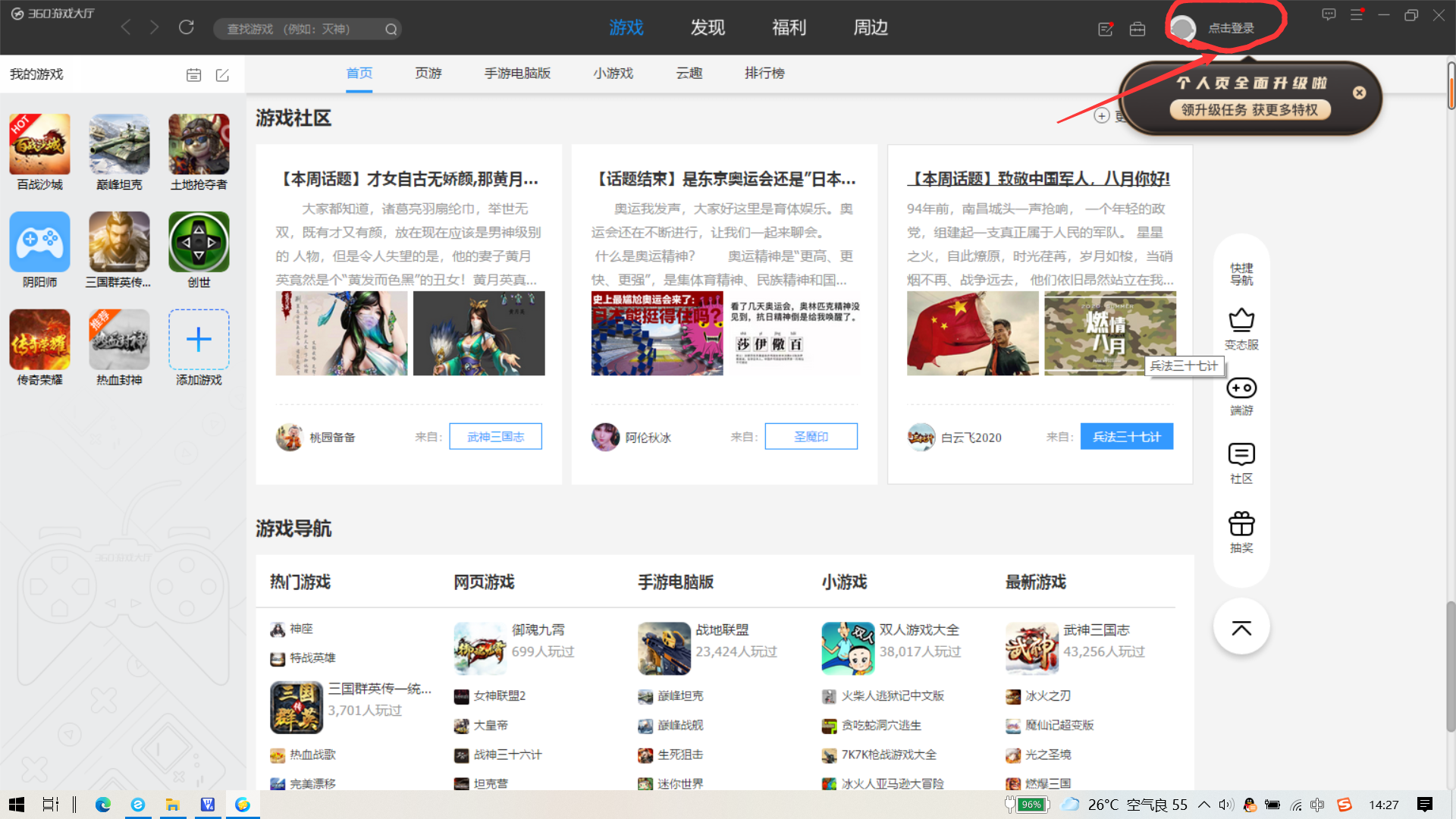This screenshot has height=819, width=1456.
Task: Launch 传奇荣耀 game from left panel
Action: (39, 339)
